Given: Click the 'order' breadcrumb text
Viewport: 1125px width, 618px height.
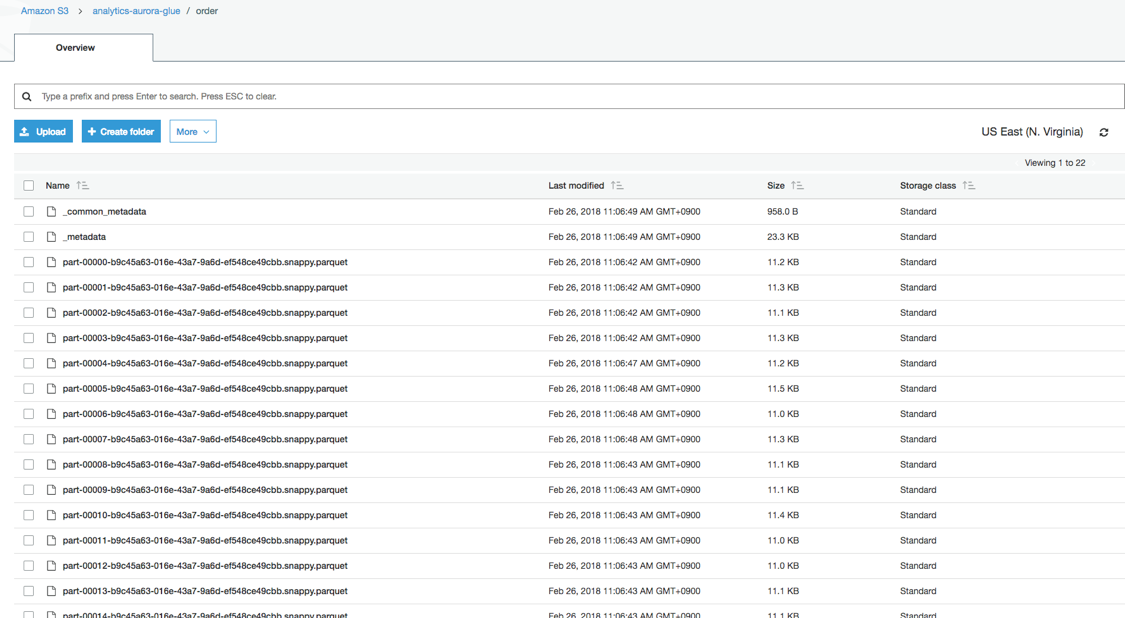Looking at the screenshot, I should pos(207,11).
